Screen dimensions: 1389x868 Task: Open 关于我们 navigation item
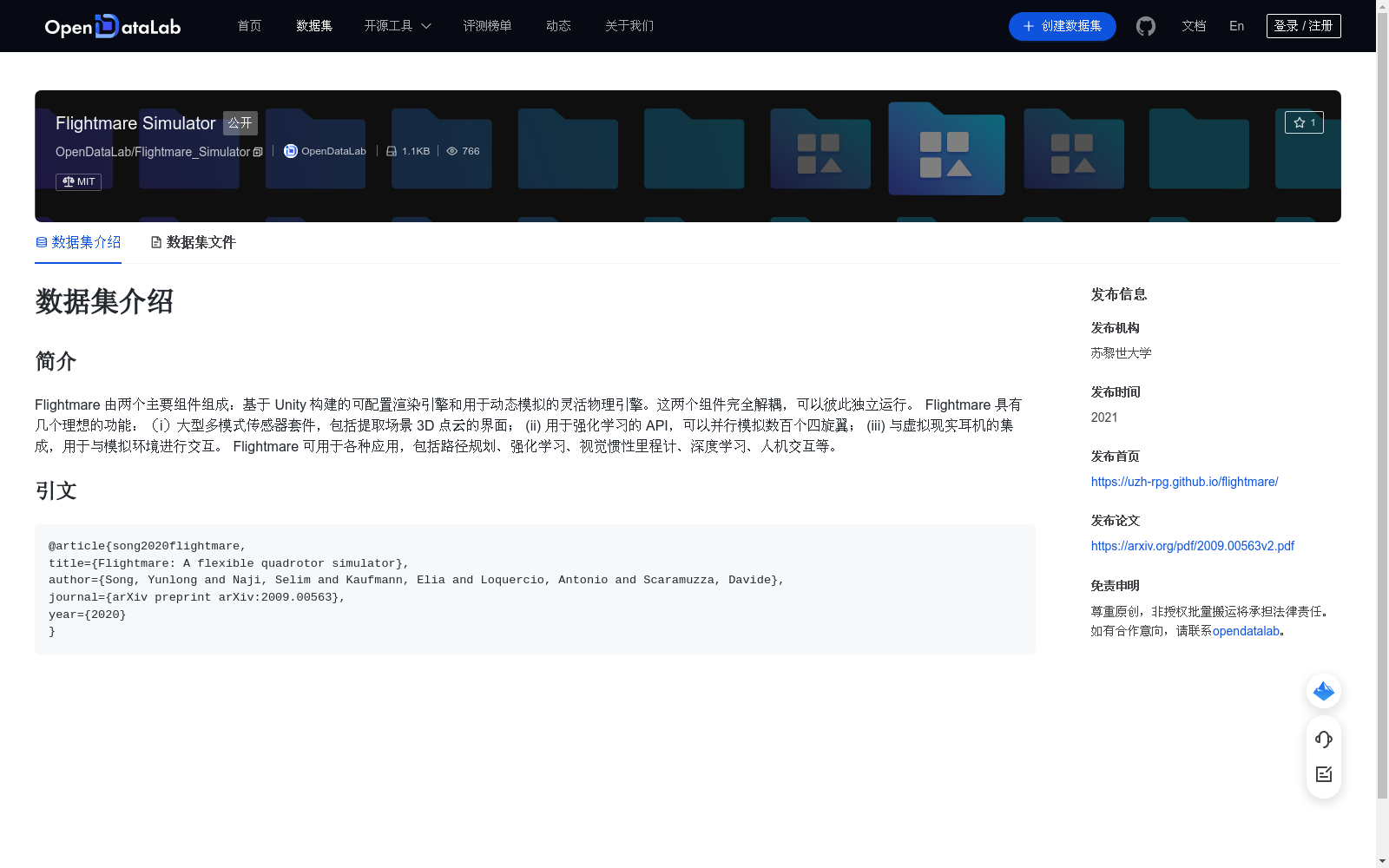629,26
